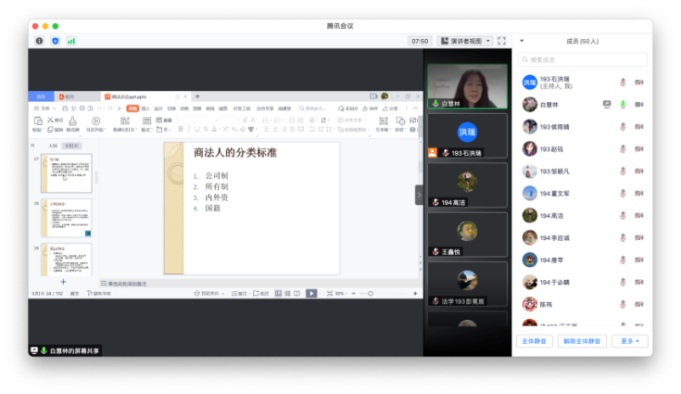681x394 pixels.
Task: Select 法学193 participant tile
Action: (x=467, y=284)
